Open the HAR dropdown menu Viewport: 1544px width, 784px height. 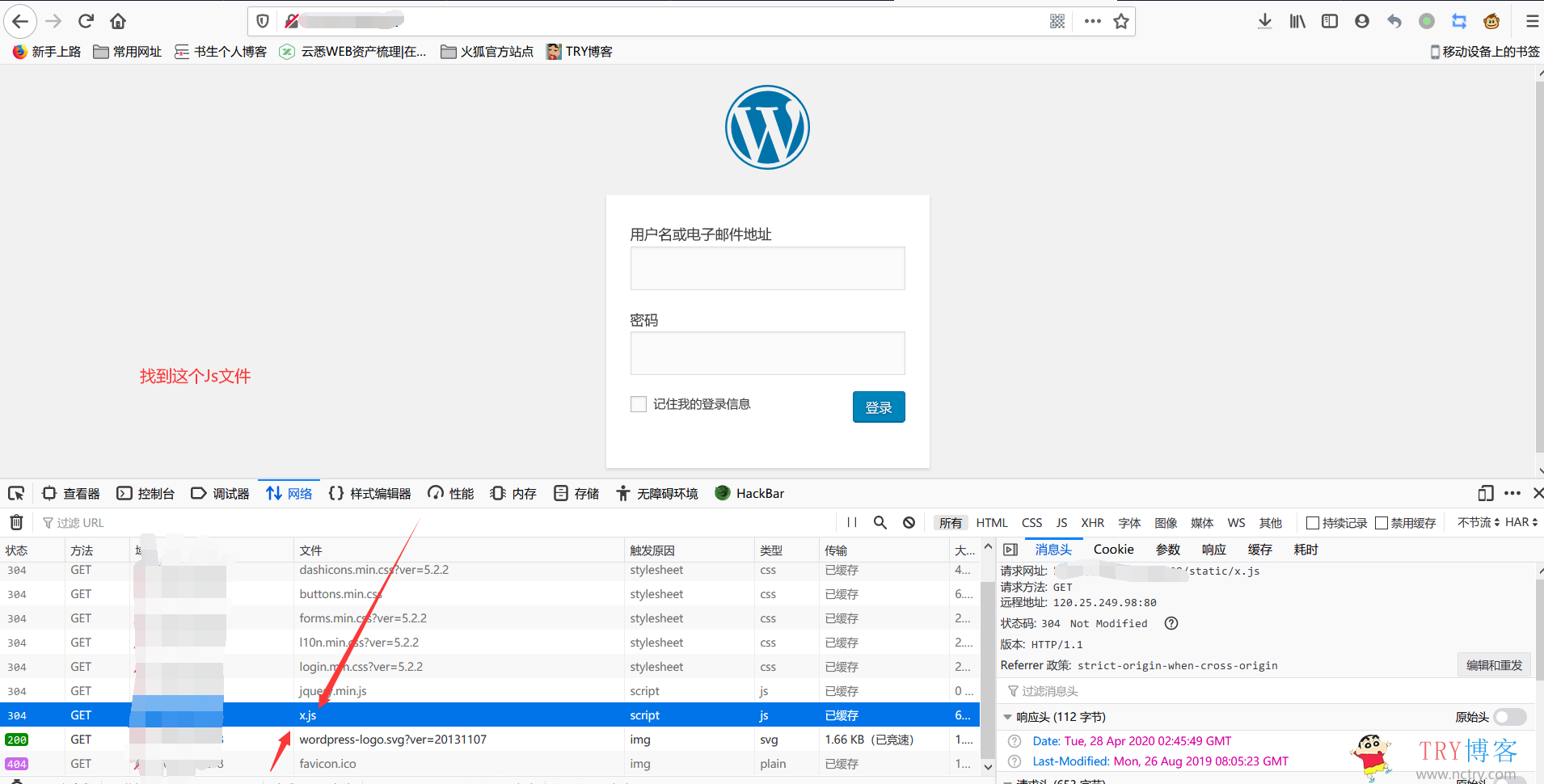tap(1521, 523)
